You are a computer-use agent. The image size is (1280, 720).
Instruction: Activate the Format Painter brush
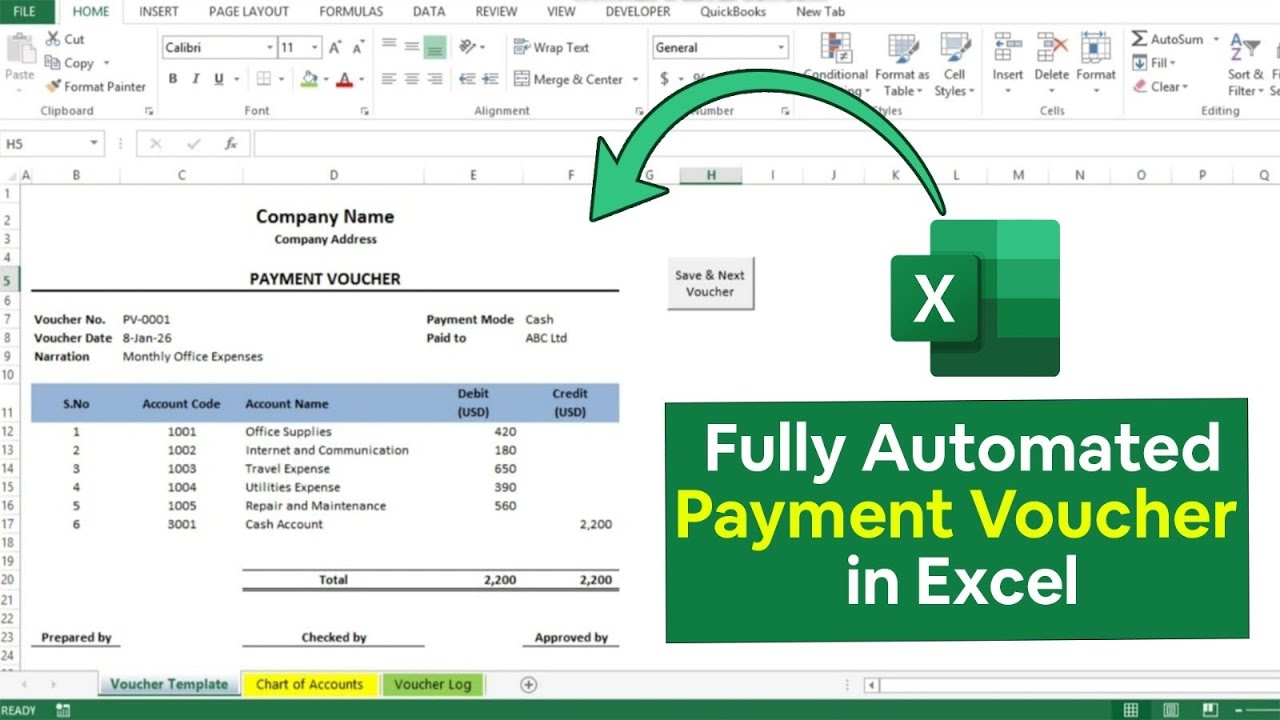pos(53,87)
